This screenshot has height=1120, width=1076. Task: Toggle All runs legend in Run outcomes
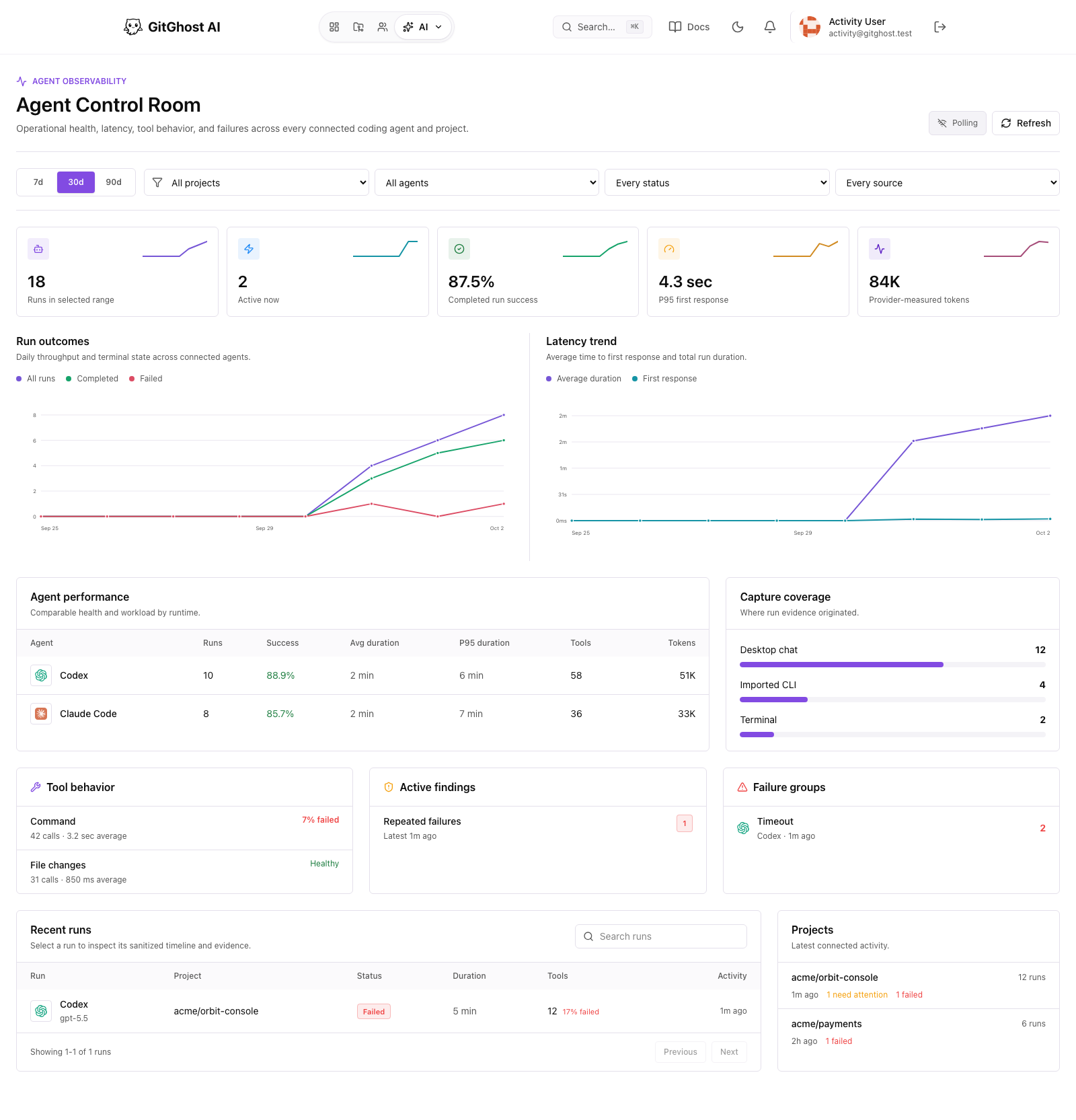[36, 379]
